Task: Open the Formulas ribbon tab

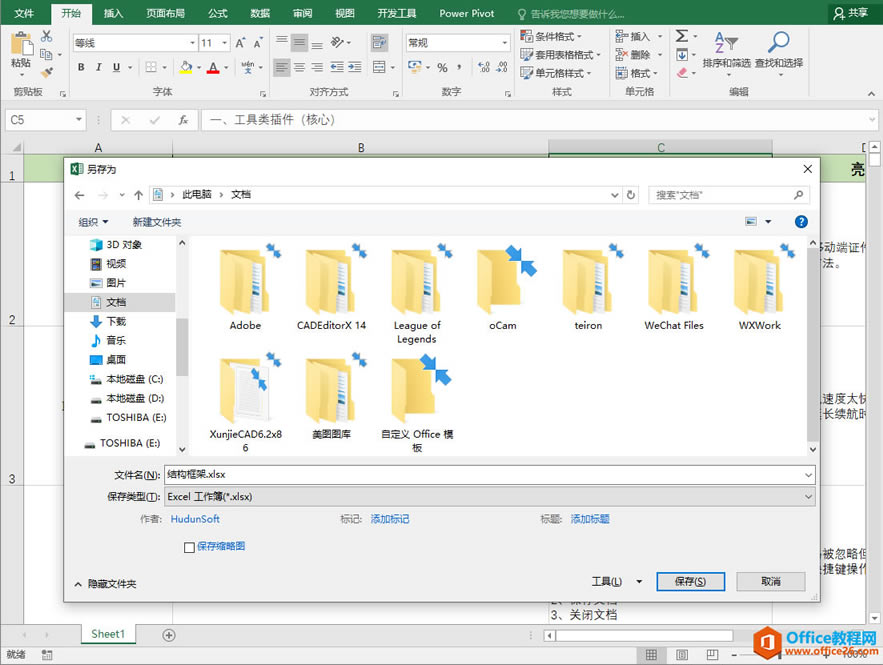Action: (217, 13)
